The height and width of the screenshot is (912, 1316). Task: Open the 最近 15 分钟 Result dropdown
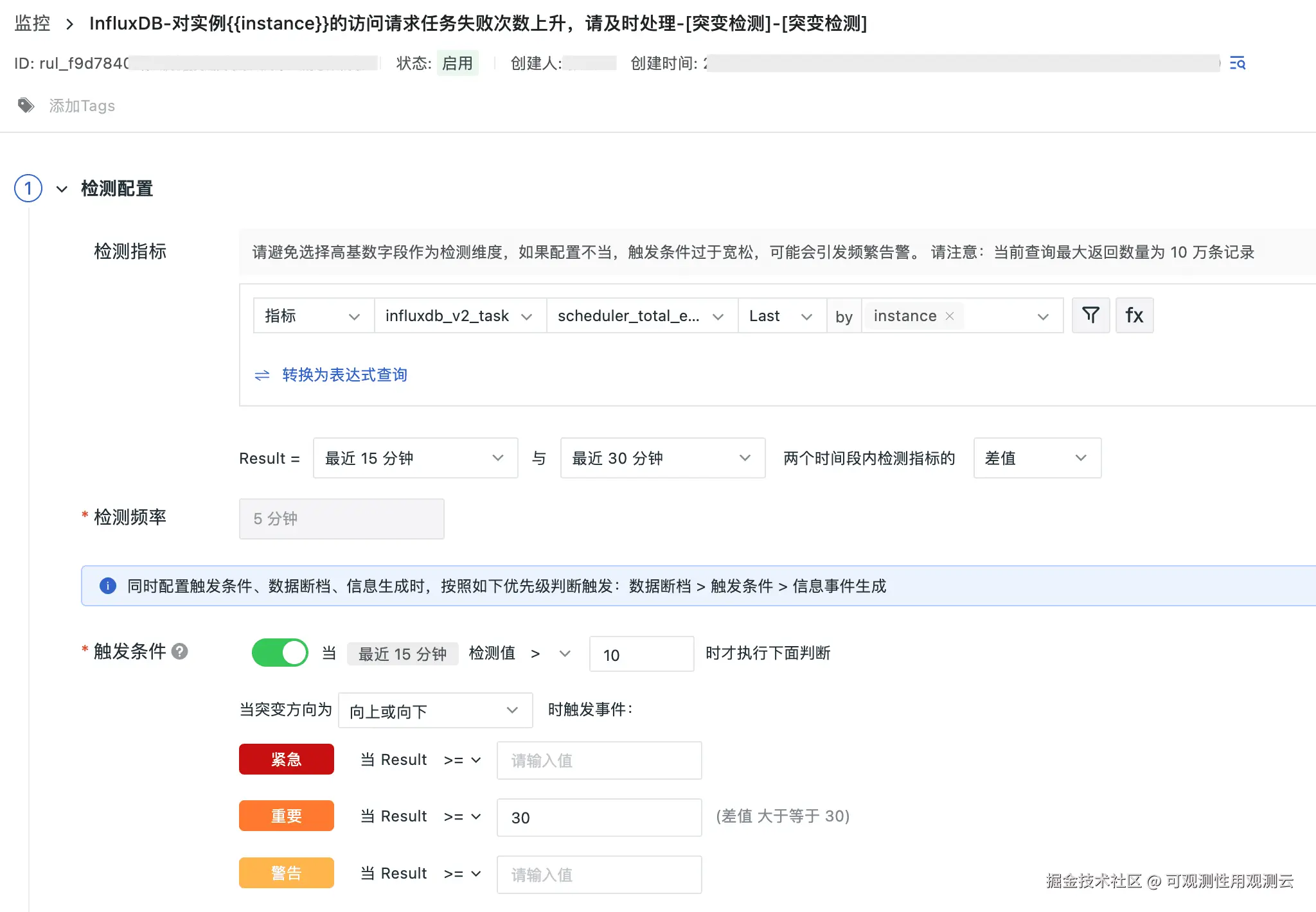415,458
